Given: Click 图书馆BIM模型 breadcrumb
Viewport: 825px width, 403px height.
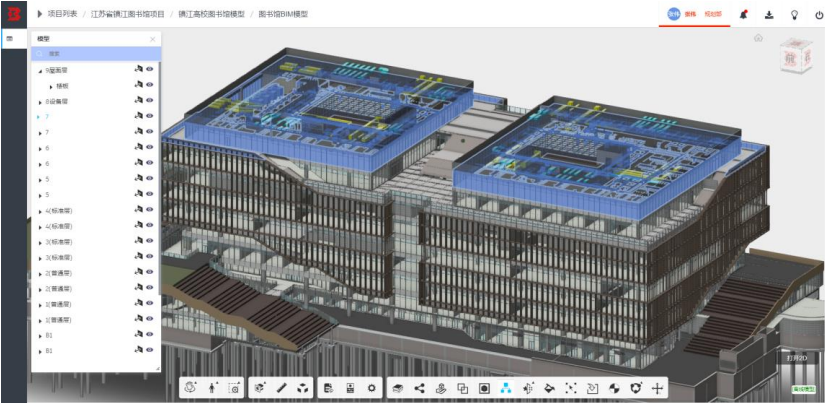Looking at the screenshot, I should pos(283,14).
